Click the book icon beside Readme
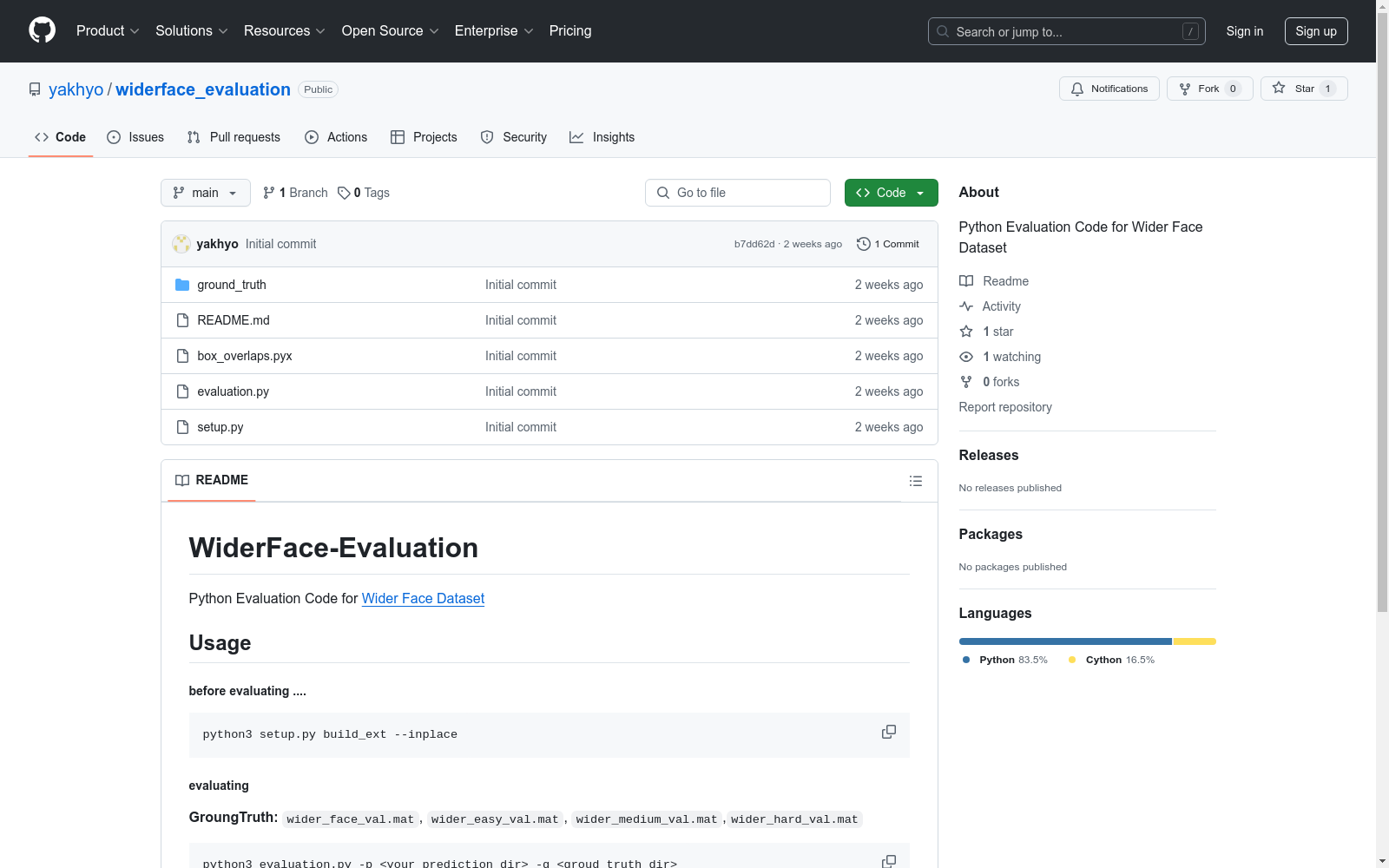This screenshot has height=868, width=1389. click(966, 281)
